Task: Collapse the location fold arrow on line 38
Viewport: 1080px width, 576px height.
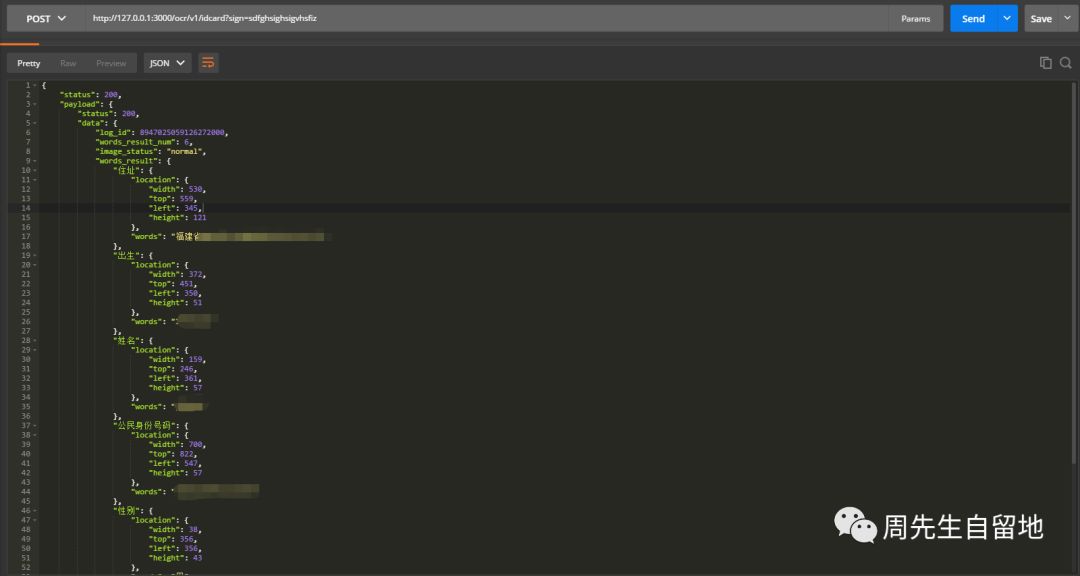Action: 34,435
